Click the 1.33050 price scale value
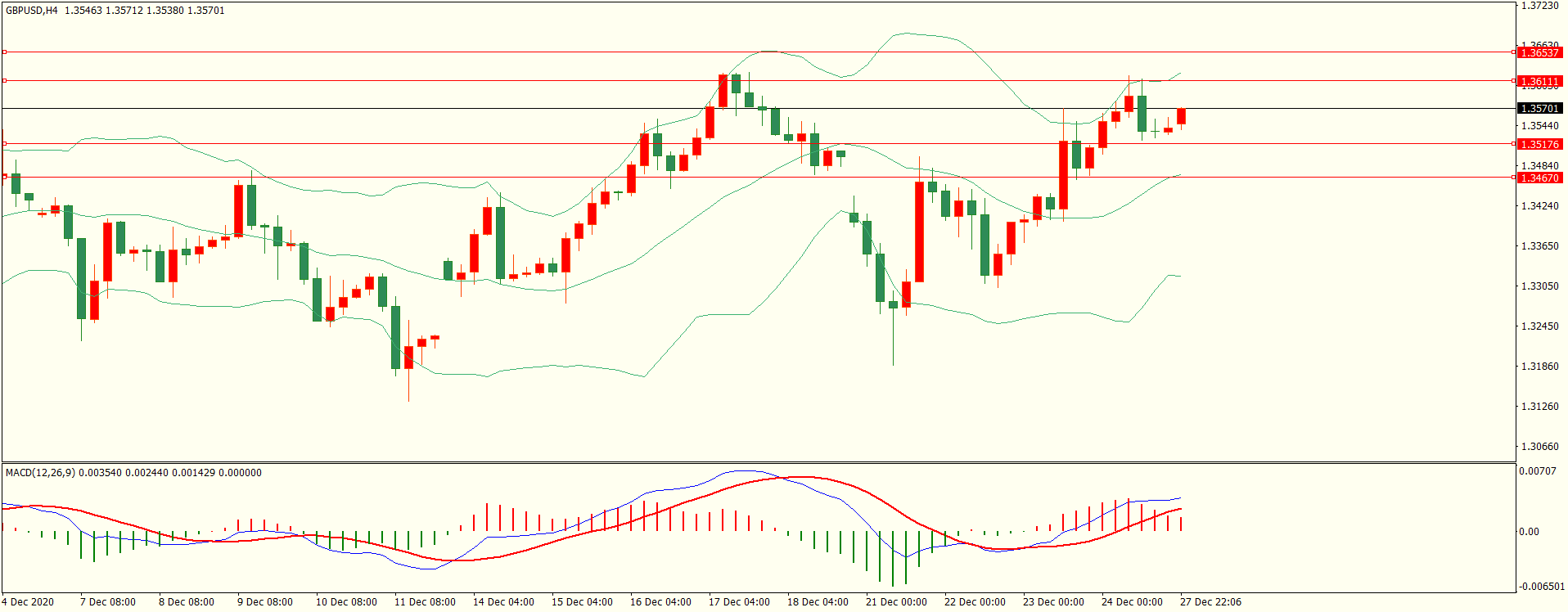Image resolution: width=1568 pixels, height=612 pixels. click(x=1539, y=286)
